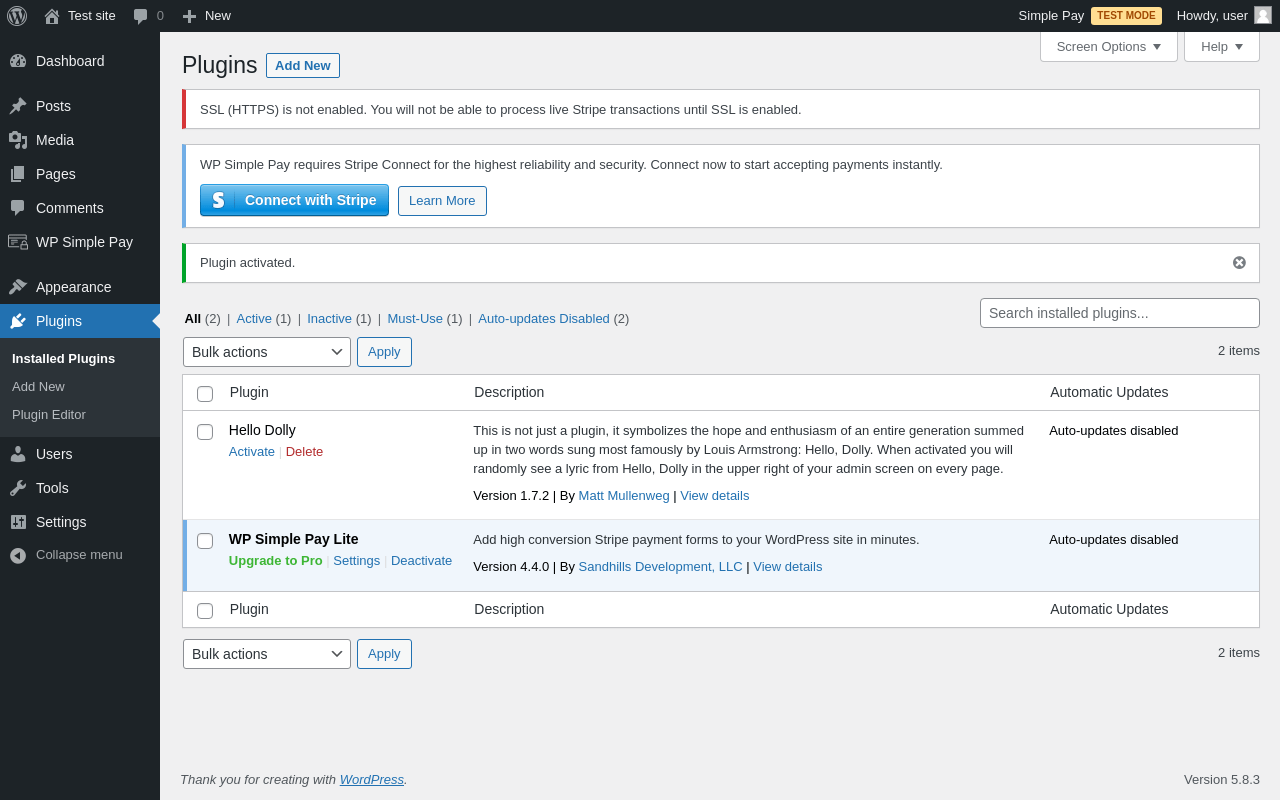Click the user avatar in admin bar

pyautogui.click(x=1263, y=15)
